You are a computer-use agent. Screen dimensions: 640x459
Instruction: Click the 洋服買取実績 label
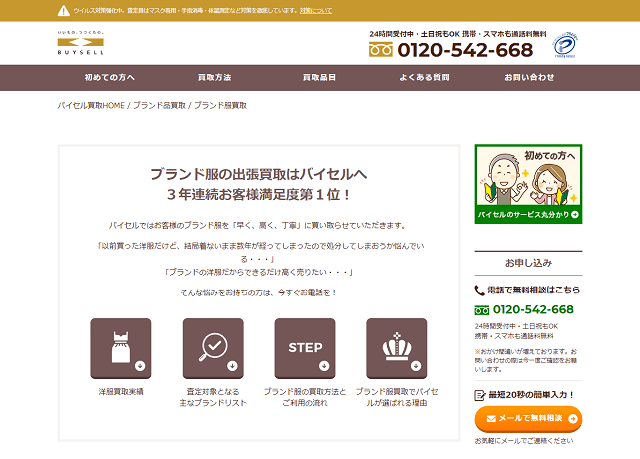121,392
